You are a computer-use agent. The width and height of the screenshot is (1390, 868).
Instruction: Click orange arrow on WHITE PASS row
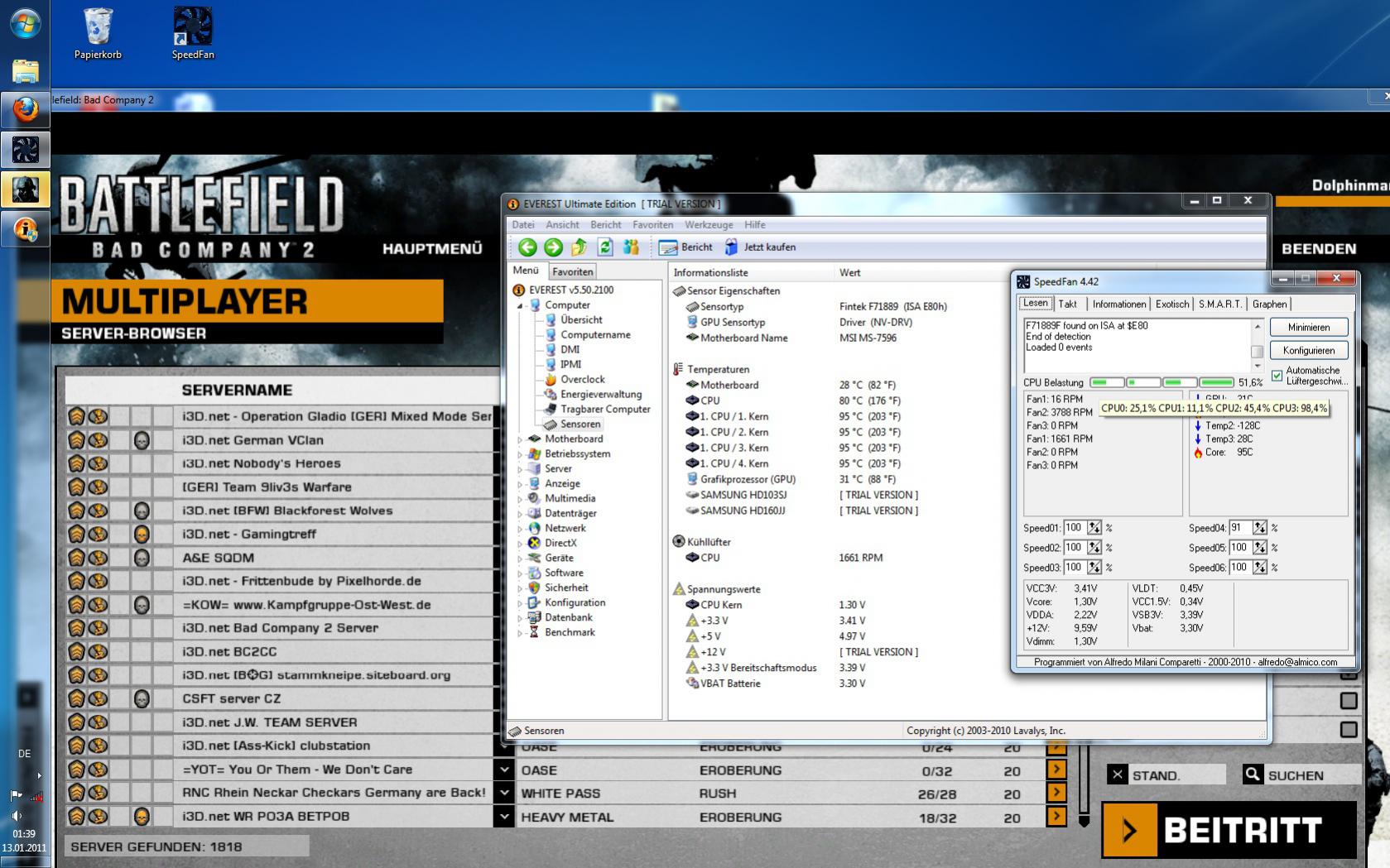[1056, 793]
